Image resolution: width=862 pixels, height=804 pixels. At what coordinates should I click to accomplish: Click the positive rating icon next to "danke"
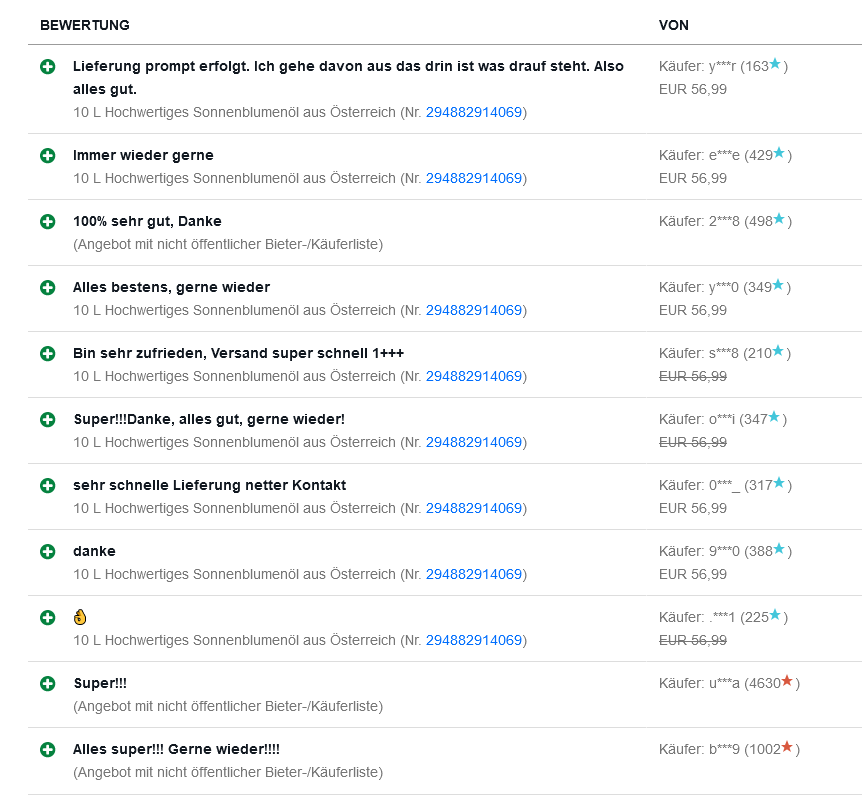coord(47,551)
